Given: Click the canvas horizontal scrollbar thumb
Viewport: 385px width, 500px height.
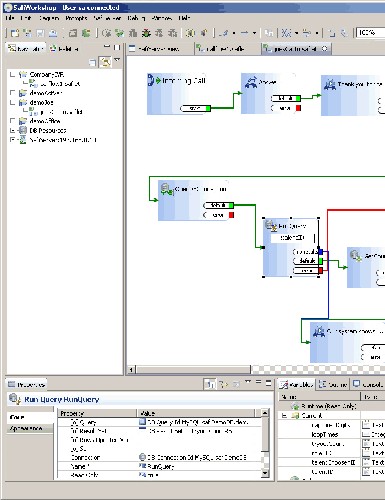Looking at the screenshot, I should tap(193, 369).
